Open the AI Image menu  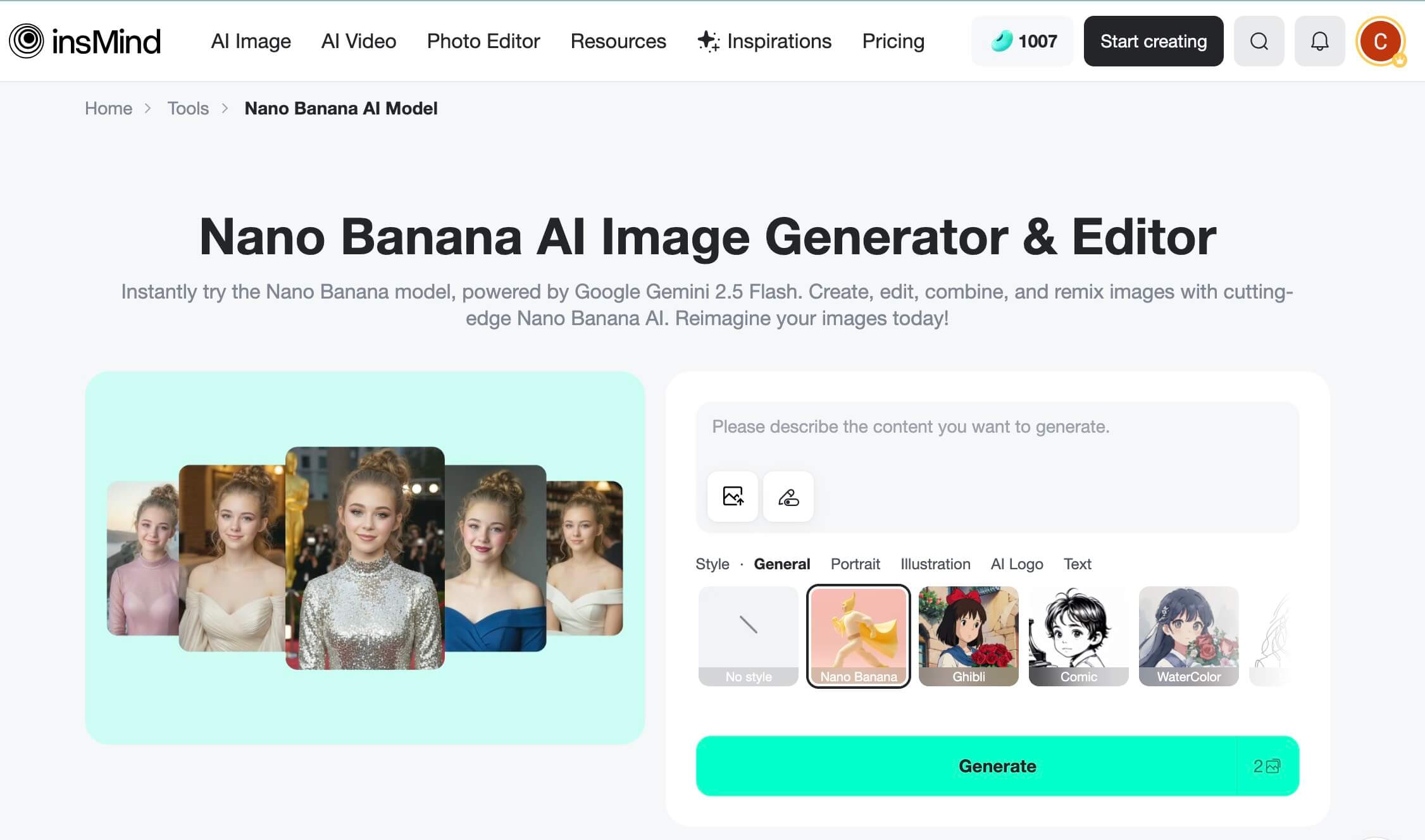(x=251, y=41)
